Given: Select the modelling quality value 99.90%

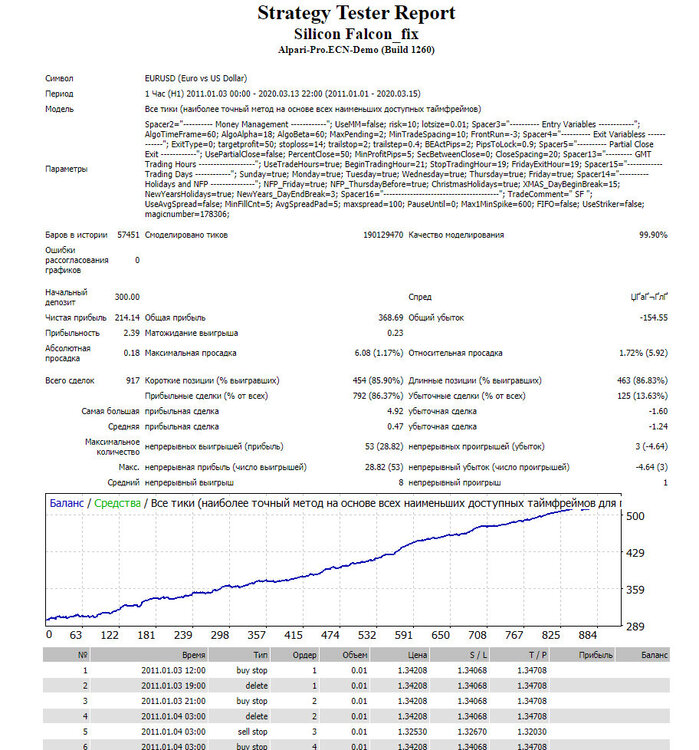Looking at the screenshot, I should coord(653,235).
